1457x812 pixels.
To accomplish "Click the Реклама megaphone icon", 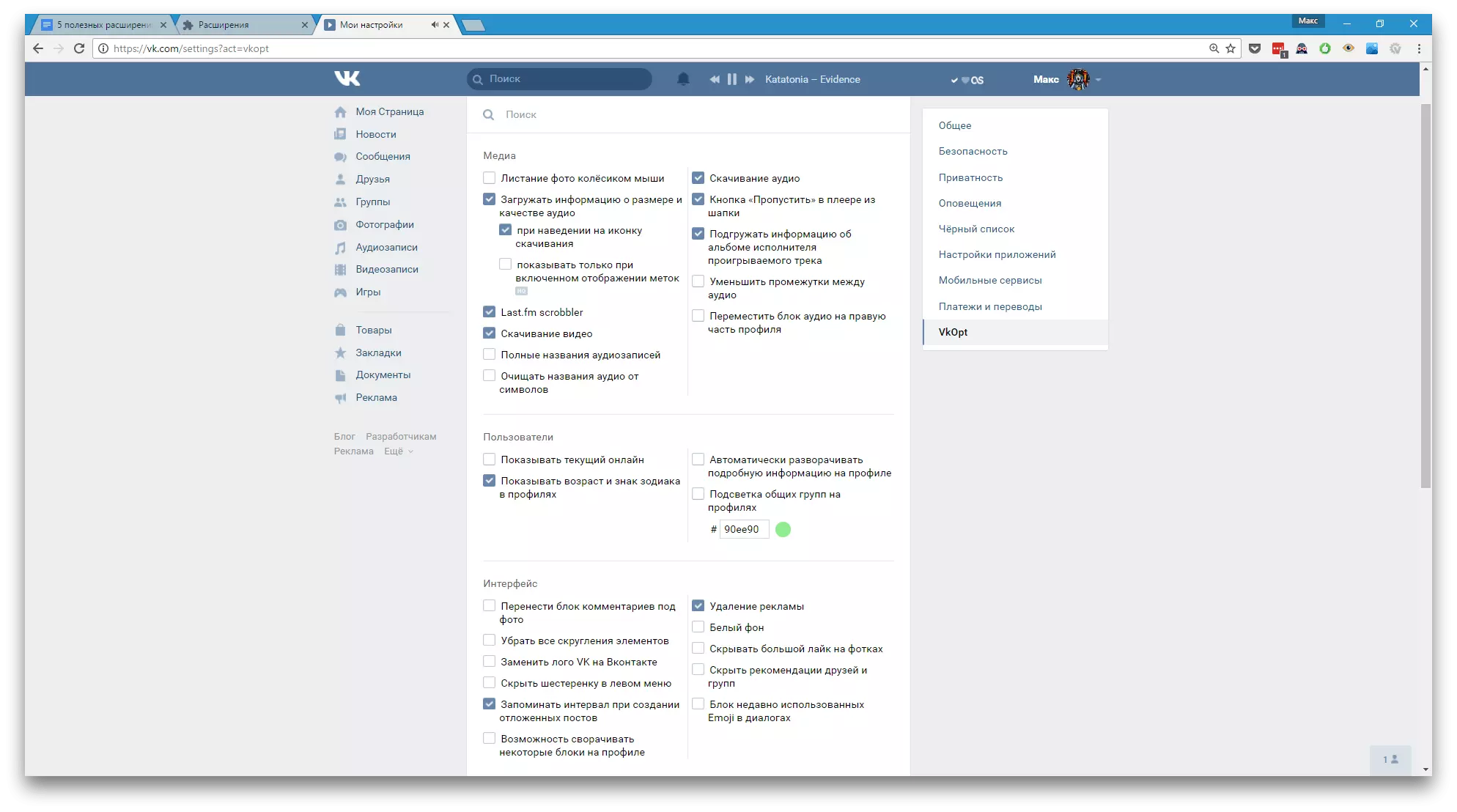I will [340, 398].
